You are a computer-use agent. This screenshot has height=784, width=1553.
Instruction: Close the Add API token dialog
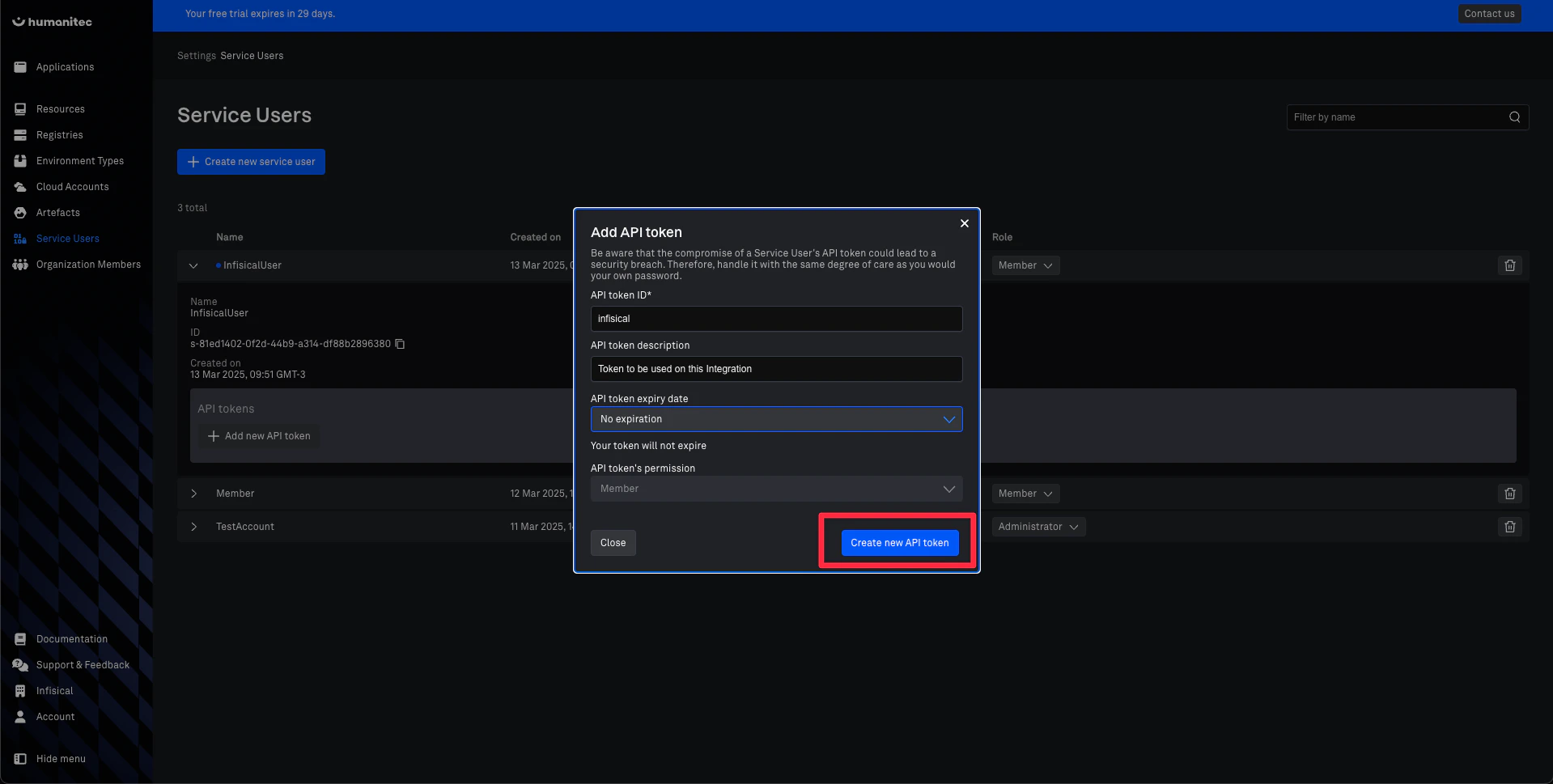click(x=964, y=223)
